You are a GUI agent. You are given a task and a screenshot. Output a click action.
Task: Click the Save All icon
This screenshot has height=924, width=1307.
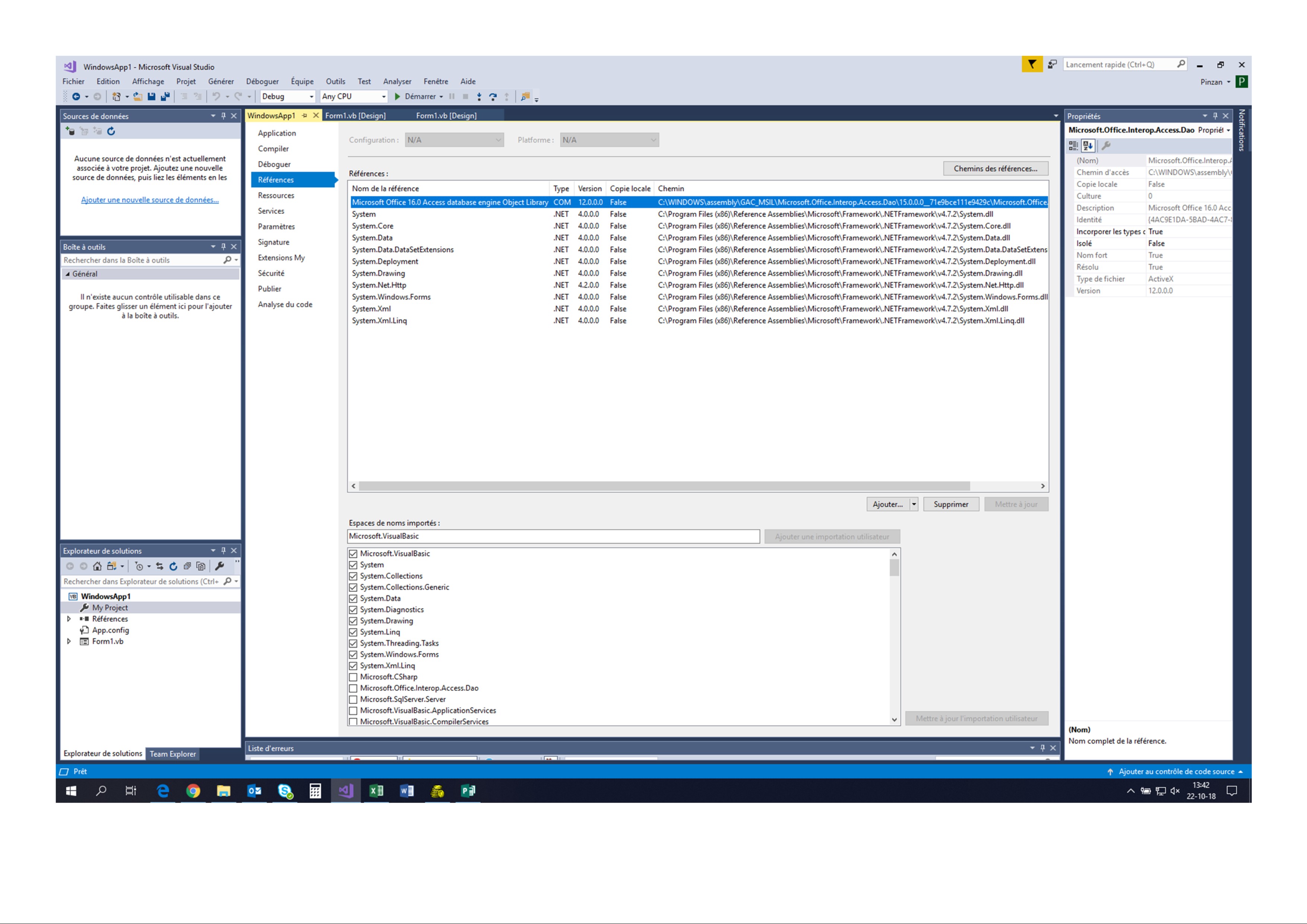[166, 97]
